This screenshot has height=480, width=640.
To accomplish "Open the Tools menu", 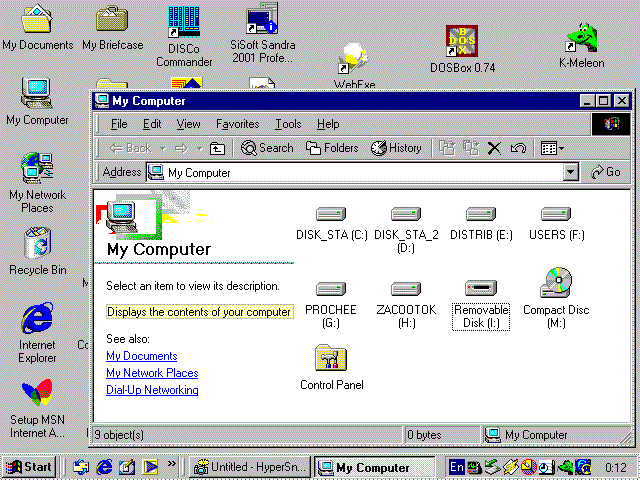I will pos(288,124).
